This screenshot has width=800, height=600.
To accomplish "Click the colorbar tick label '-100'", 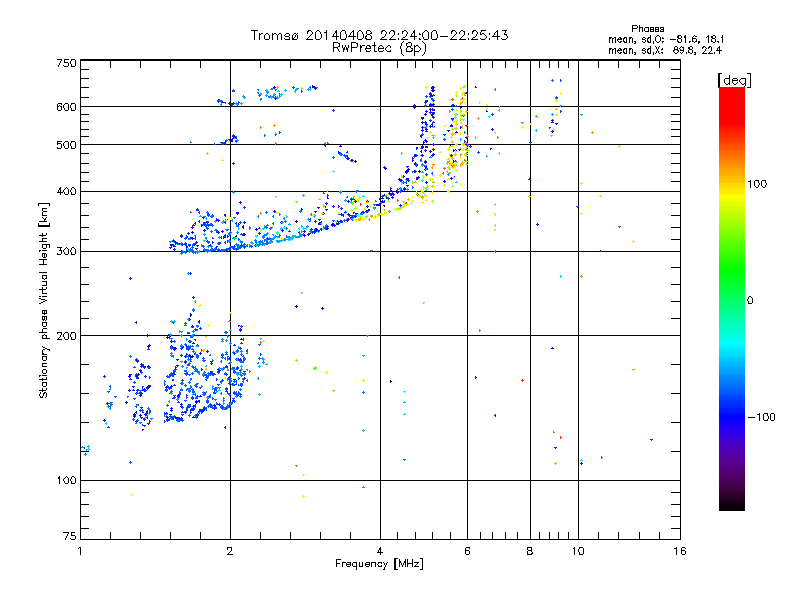I will (x=761, y=417).
